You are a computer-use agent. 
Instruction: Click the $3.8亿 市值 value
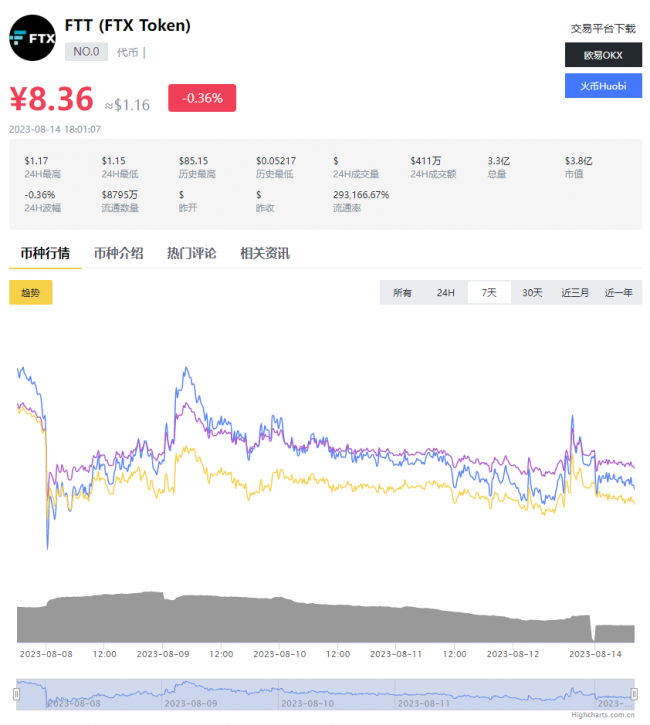tap(578, 161)
